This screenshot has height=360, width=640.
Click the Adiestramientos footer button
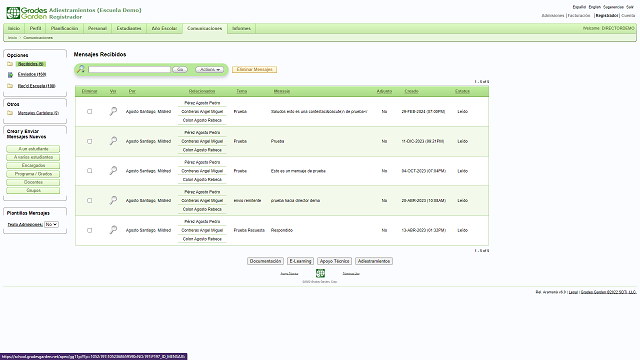374,261
